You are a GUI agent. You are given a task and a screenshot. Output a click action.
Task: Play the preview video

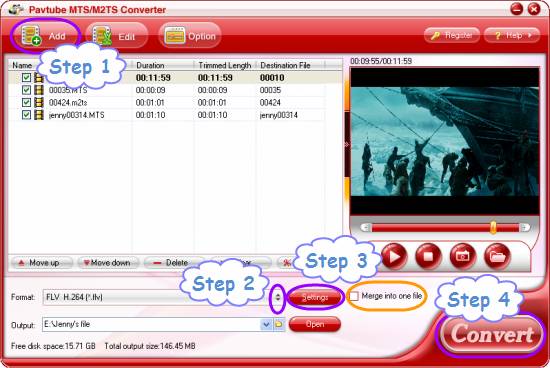[394, 256]
